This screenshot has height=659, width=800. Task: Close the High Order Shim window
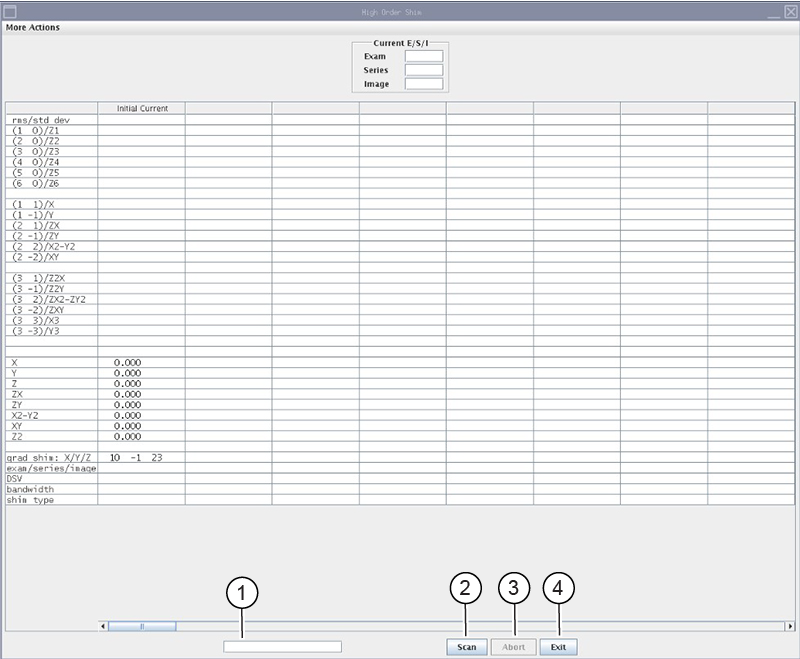click(x=789, y=11)
